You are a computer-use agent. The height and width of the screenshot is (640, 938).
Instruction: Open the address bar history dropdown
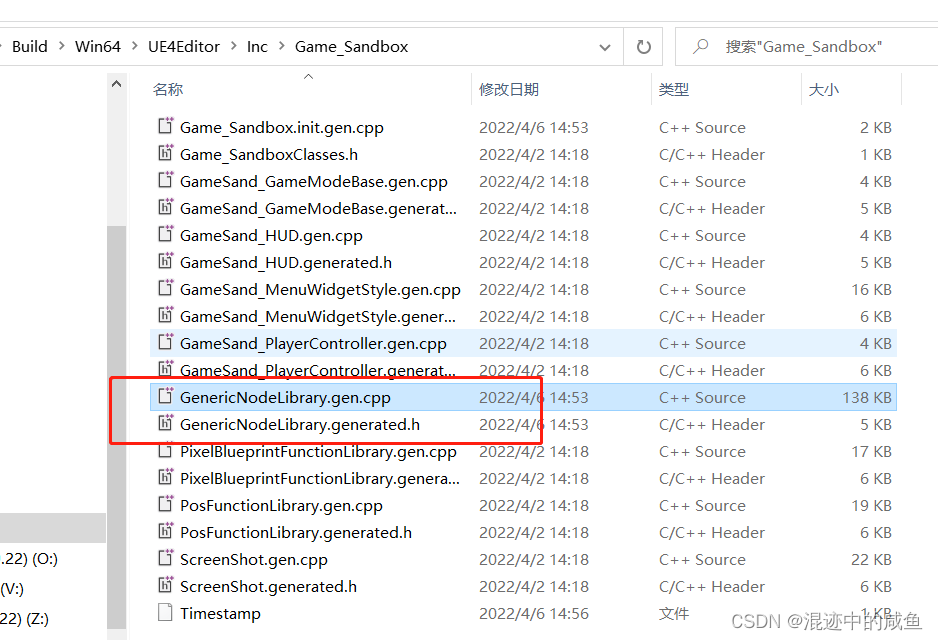point(605,47)
